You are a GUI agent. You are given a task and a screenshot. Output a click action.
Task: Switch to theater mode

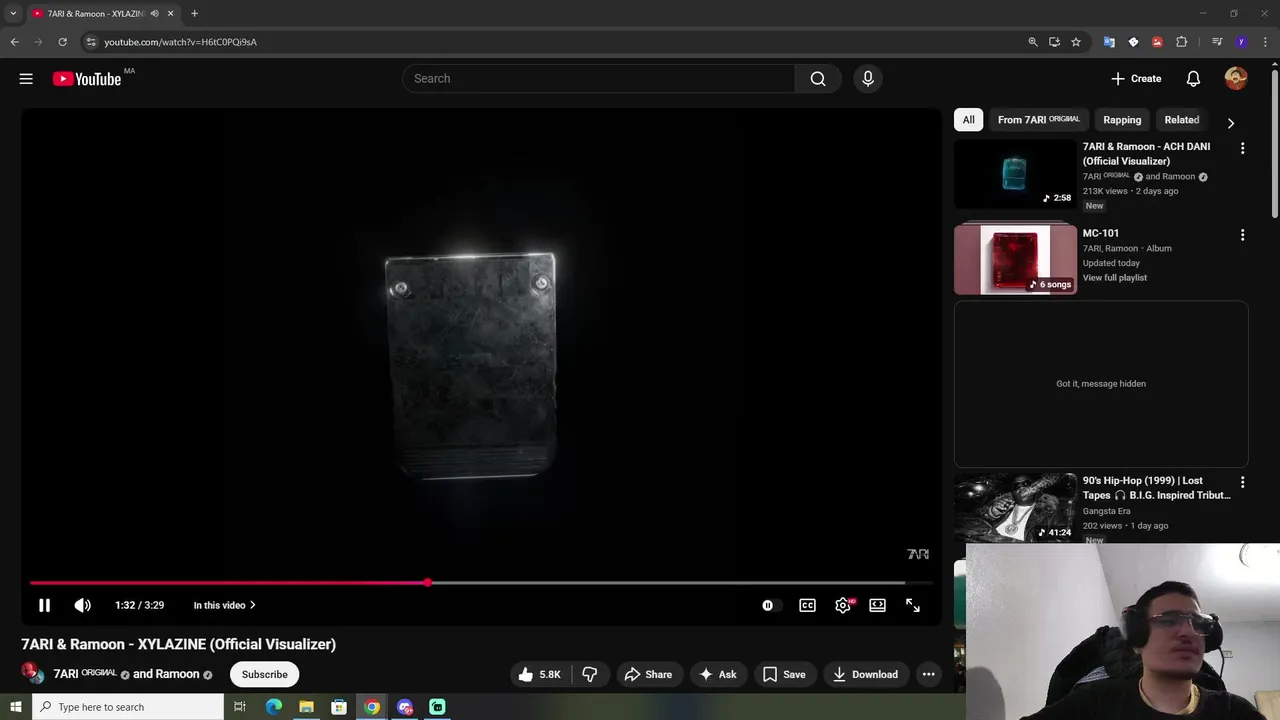(877, 605)
